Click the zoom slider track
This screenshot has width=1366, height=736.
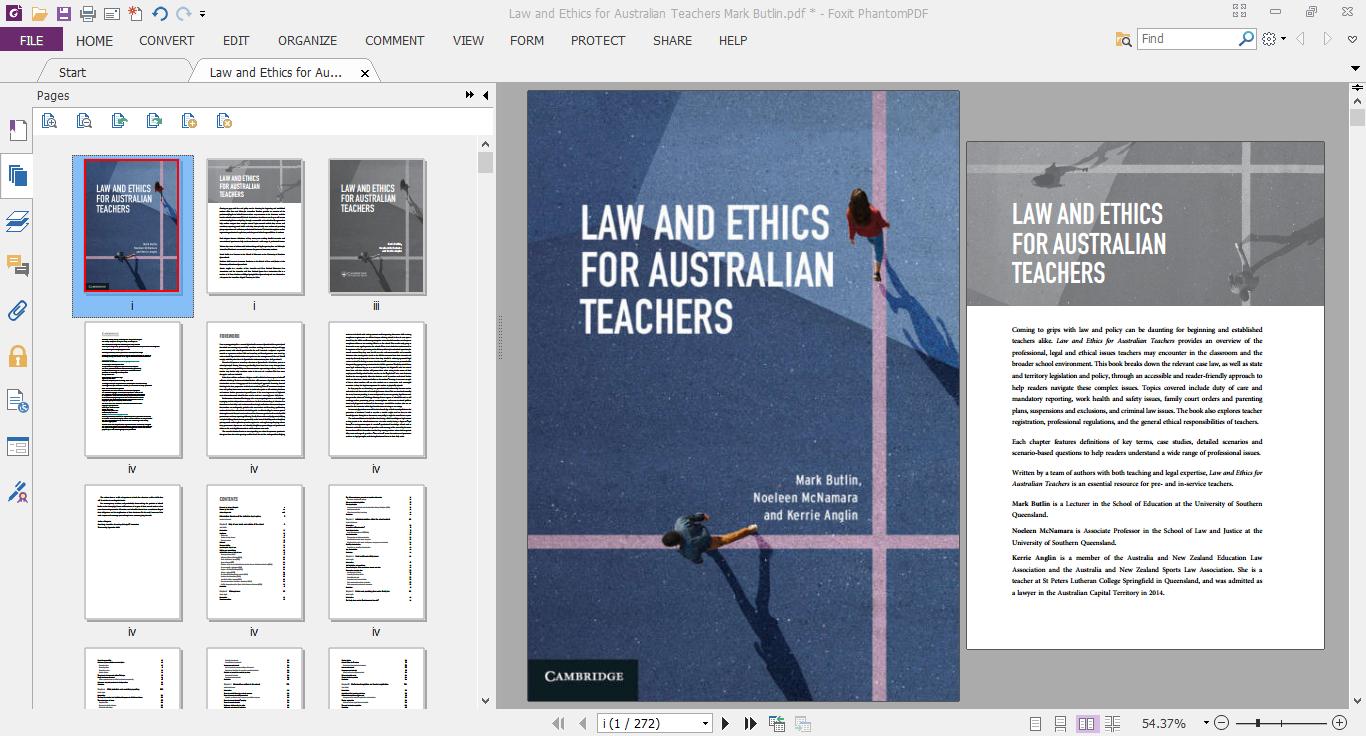tap(1281, 723)
